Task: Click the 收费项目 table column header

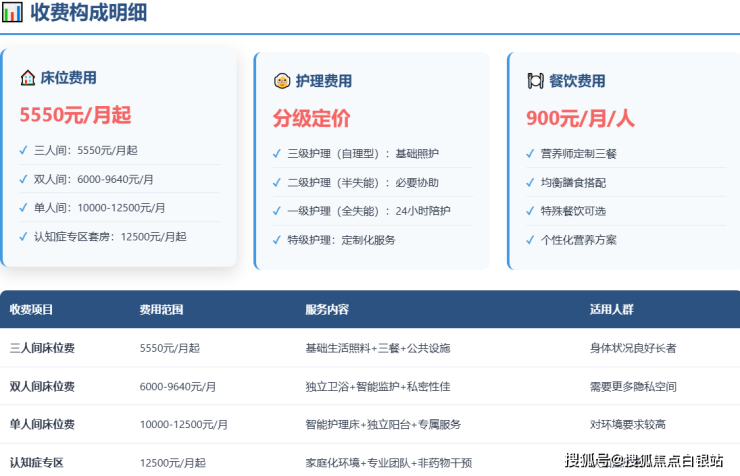Action: 31,310
